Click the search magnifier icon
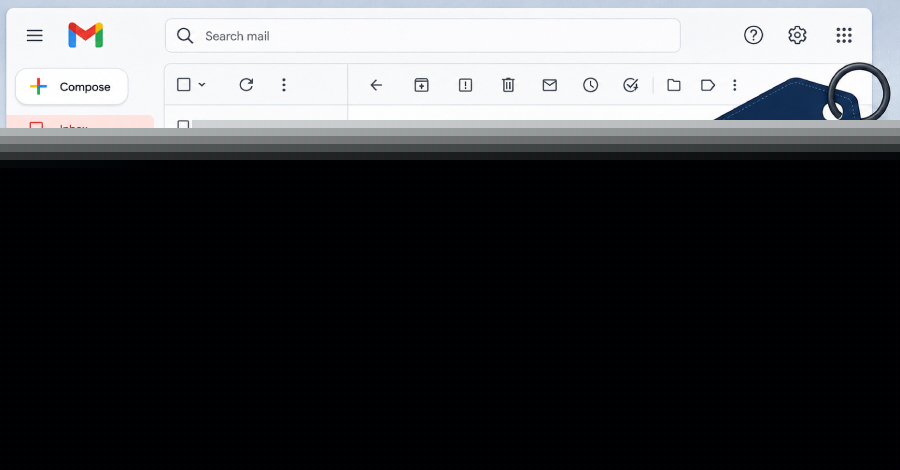Screen dimensions: 900x470 pos(185,36)
